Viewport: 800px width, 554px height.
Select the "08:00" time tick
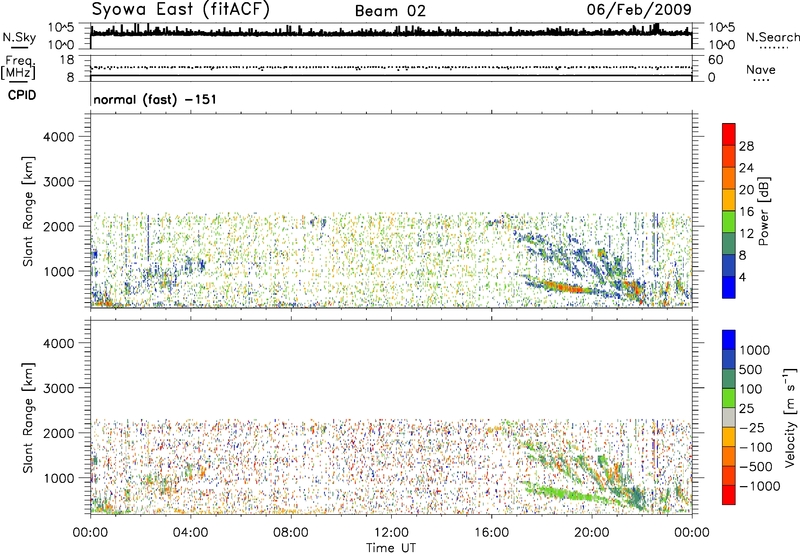click(291, 533)
